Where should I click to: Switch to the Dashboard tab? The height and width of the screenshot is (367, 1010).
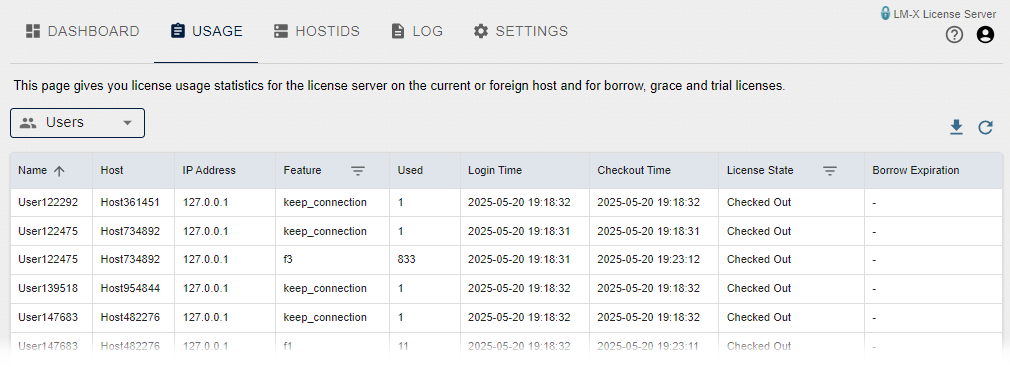(x=82, y=31)
